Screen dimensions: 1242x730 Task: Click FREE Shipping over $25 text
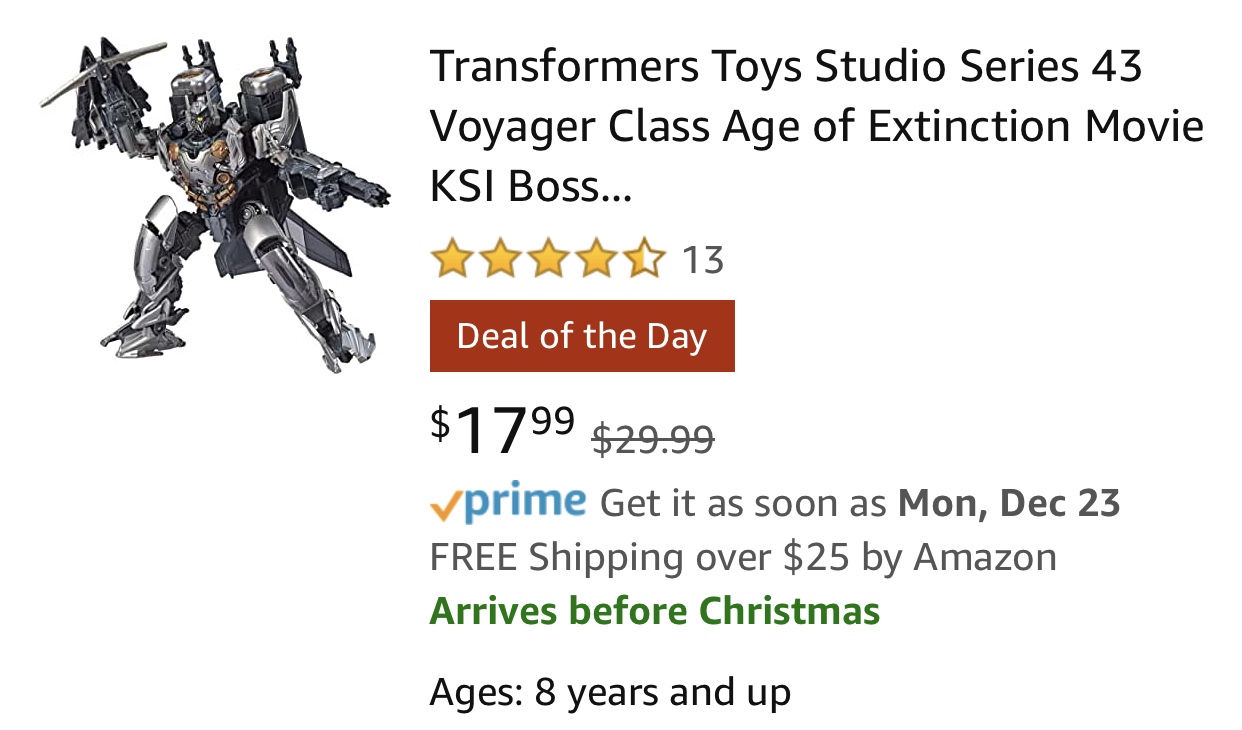pyautogui.click(x=743, y=557)
